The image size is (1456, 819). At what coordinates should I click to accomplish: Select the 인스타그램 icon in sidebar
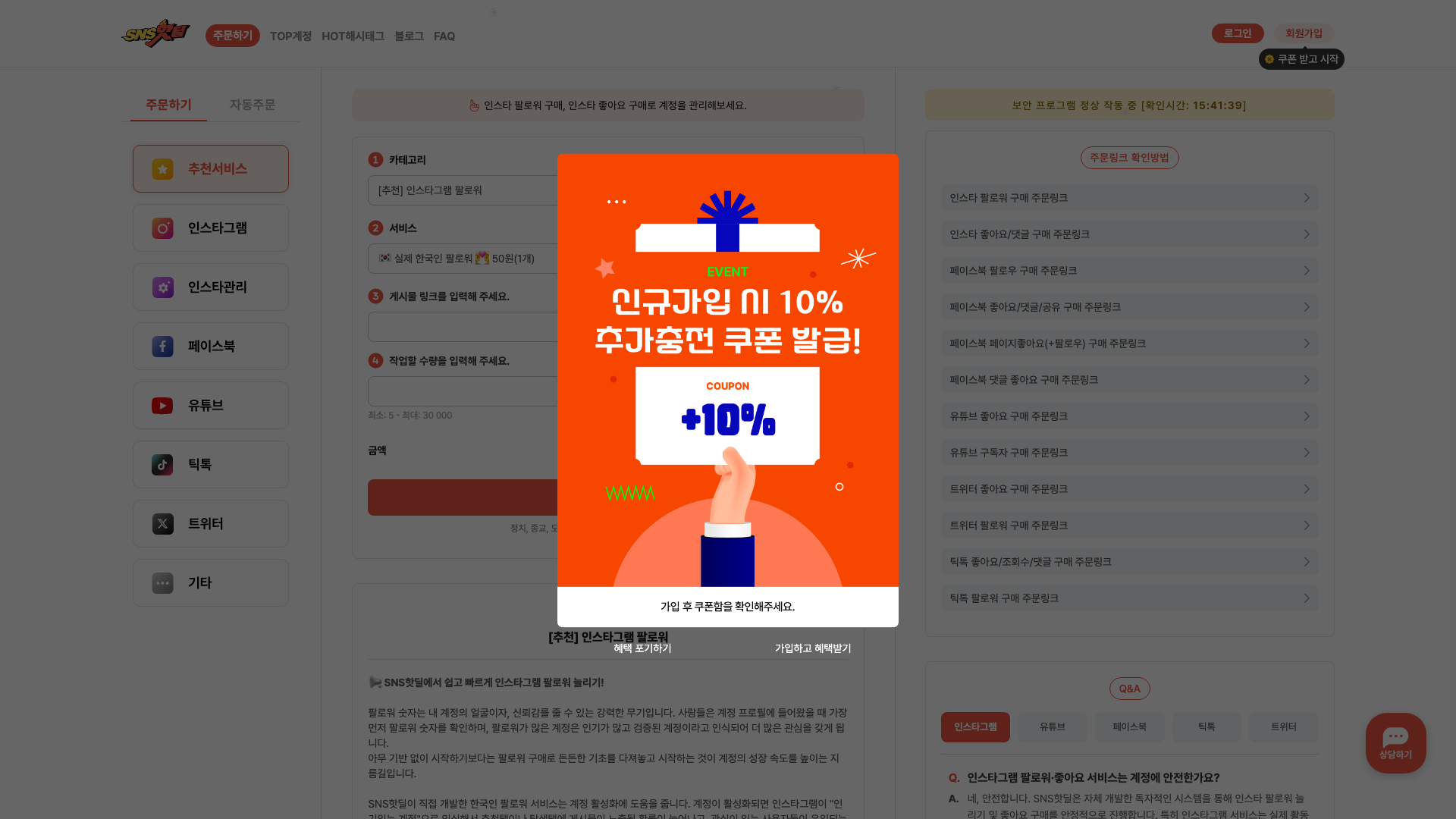point(162,228)
